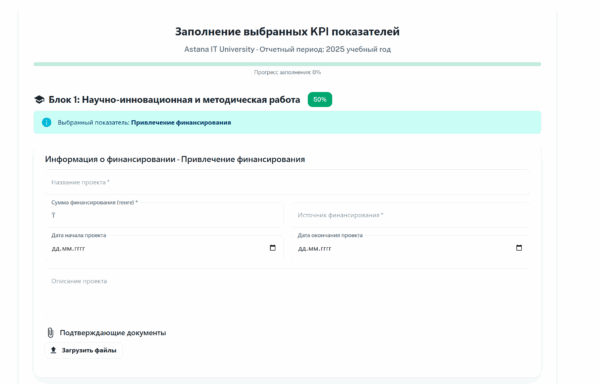
Task: Click the Подтверждающие документы label
Action: click(113, 333)
